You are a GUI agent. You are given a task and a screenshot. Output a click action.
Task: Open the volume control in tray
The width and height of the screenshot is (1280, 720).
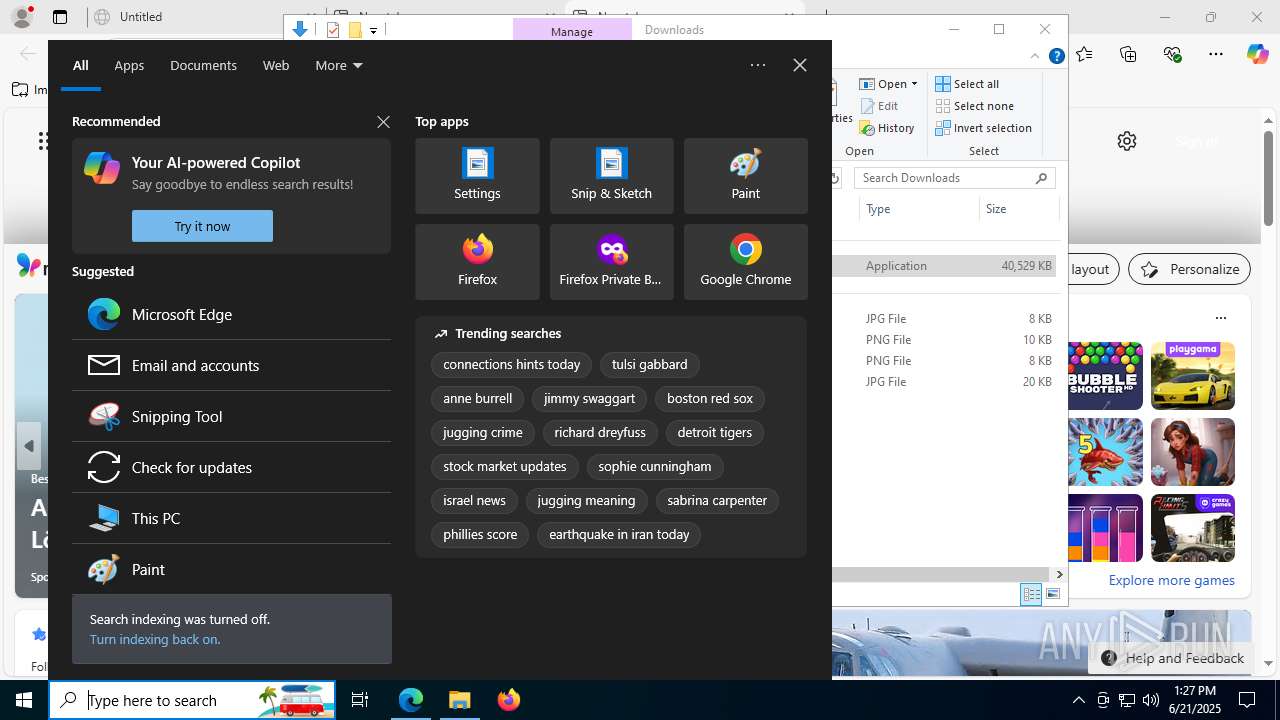click(1151, 700)
